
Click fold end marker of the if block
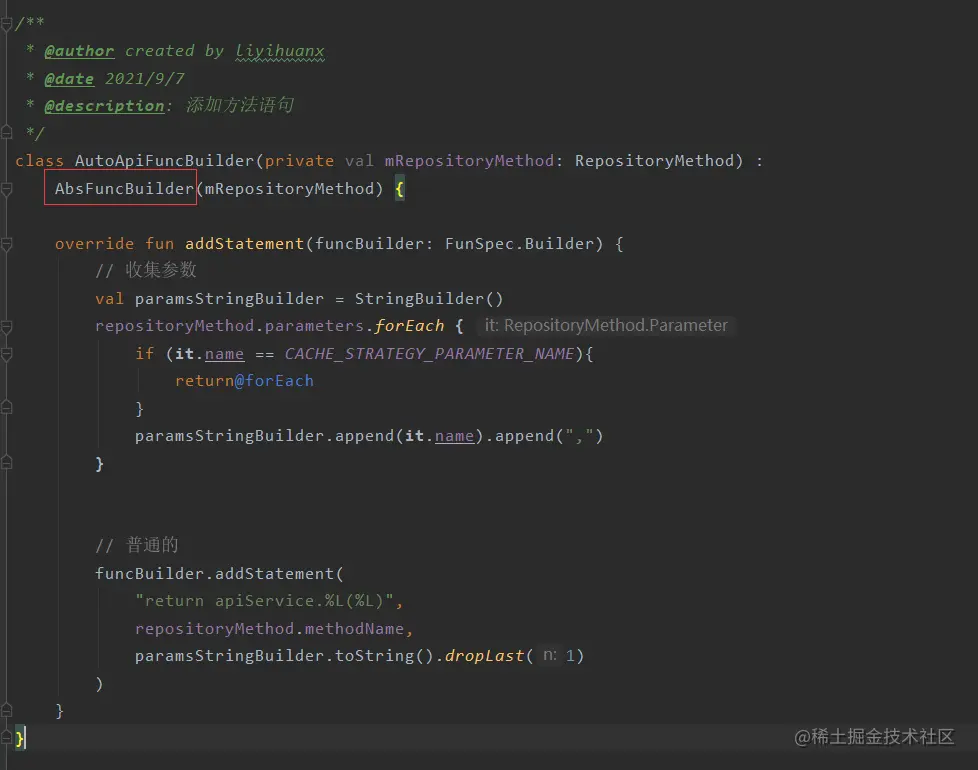6,408
